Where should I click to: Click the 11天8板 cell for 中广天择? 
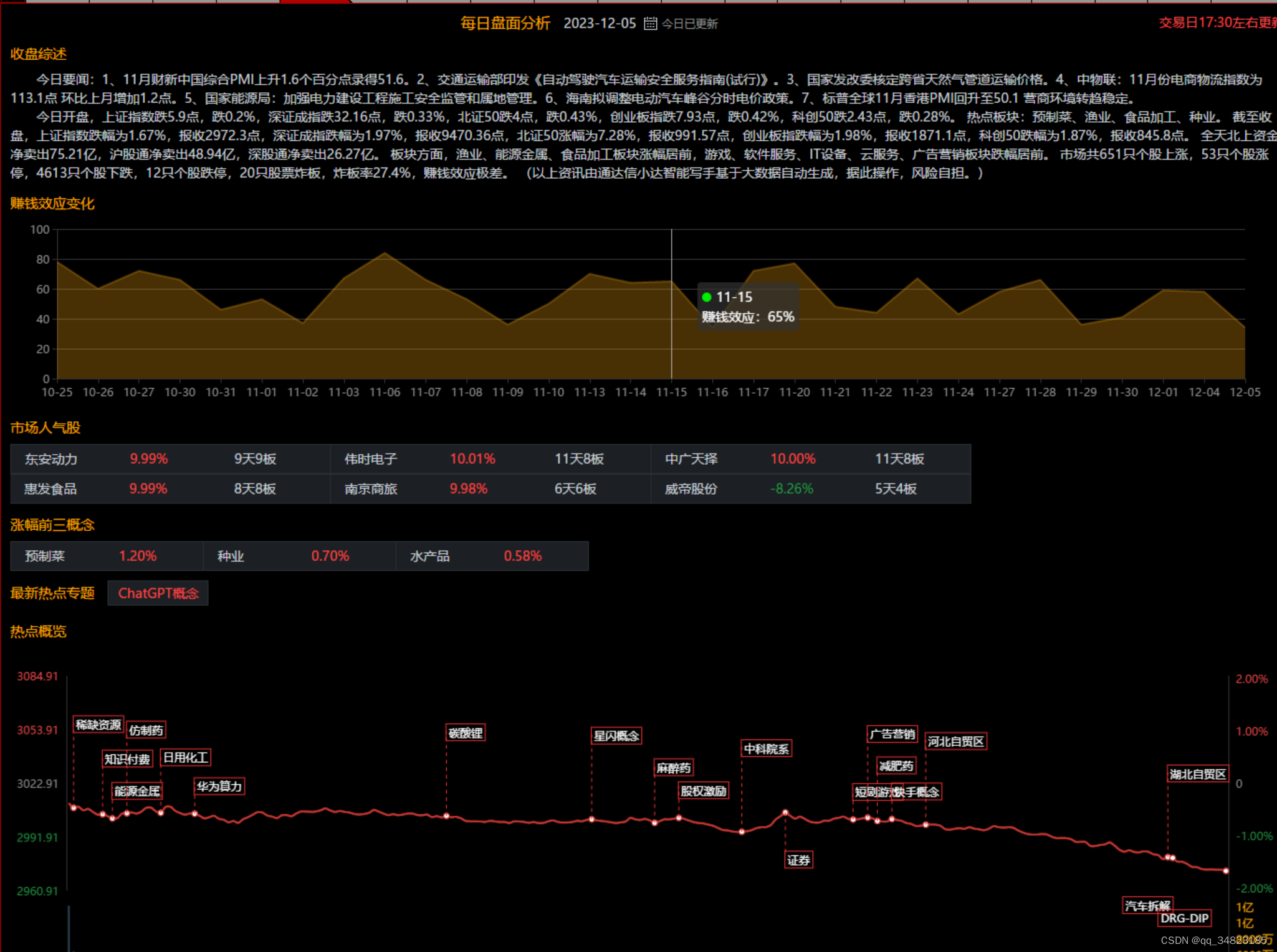click(x=899, y=459)
